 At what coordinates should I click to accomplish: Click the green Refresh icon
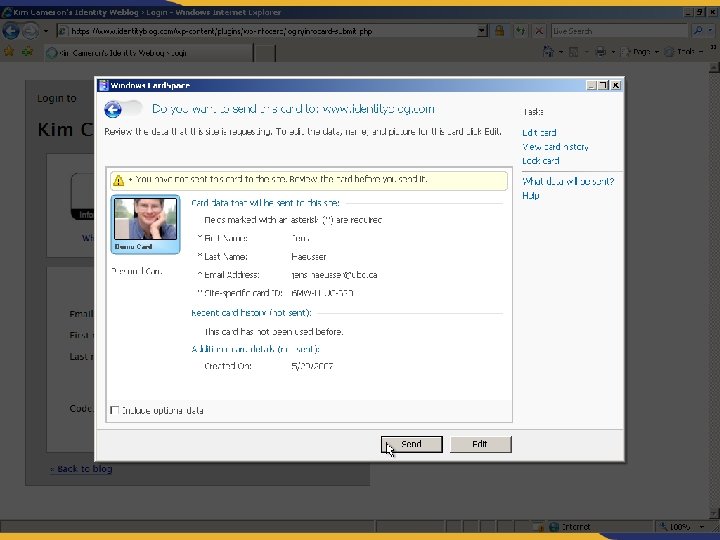point(520,31)
